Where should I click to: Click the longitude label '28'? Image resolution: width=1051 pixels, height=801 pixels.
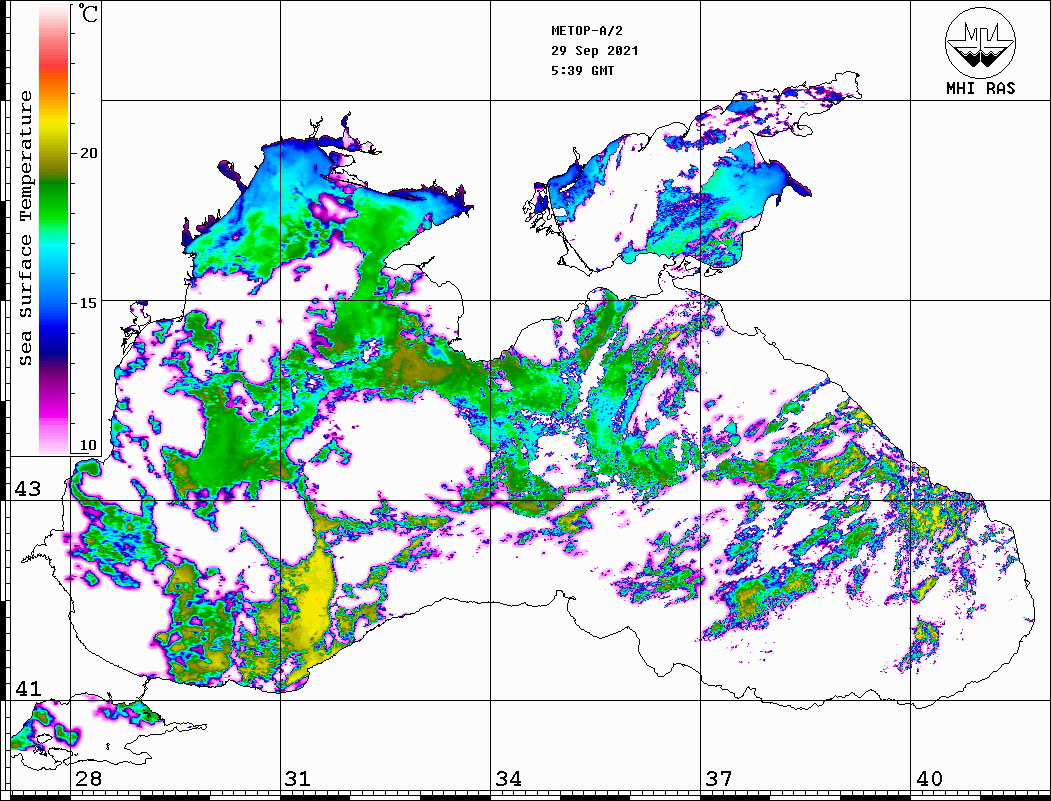click(x=88, y=779)
